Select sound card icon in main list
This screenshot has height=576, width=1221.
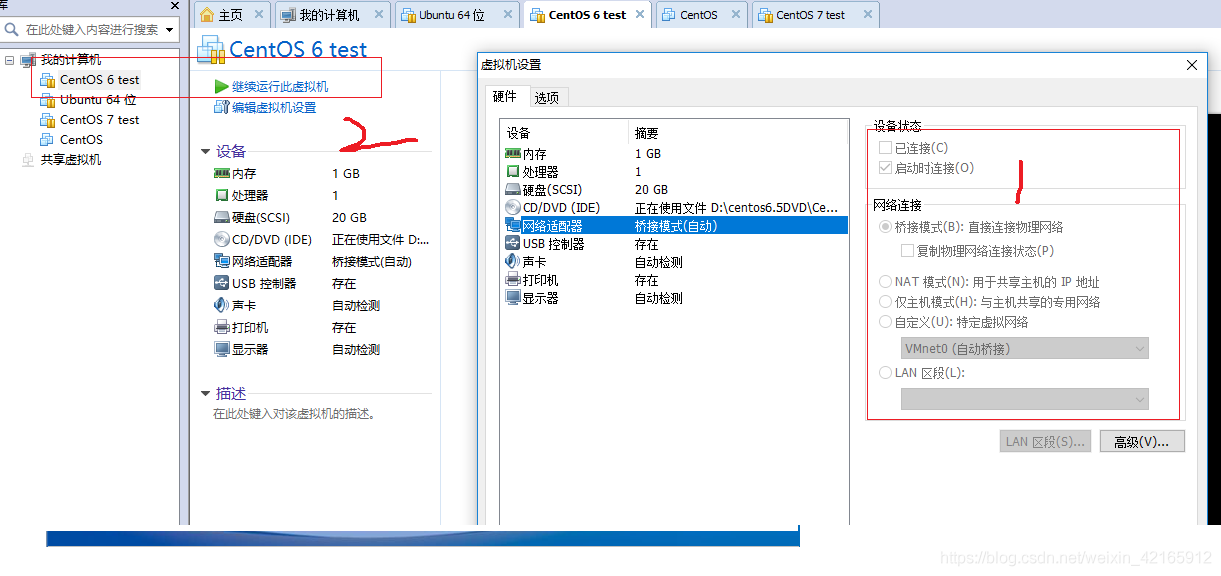(x=221, y=306)
